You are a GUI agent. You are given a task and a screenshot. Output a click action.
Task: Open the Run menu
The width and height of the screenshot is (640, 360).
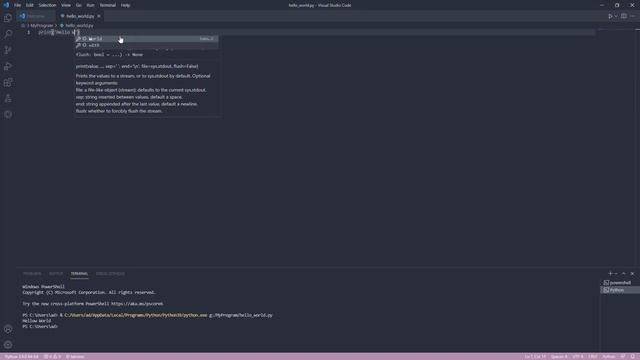[91, 5]
